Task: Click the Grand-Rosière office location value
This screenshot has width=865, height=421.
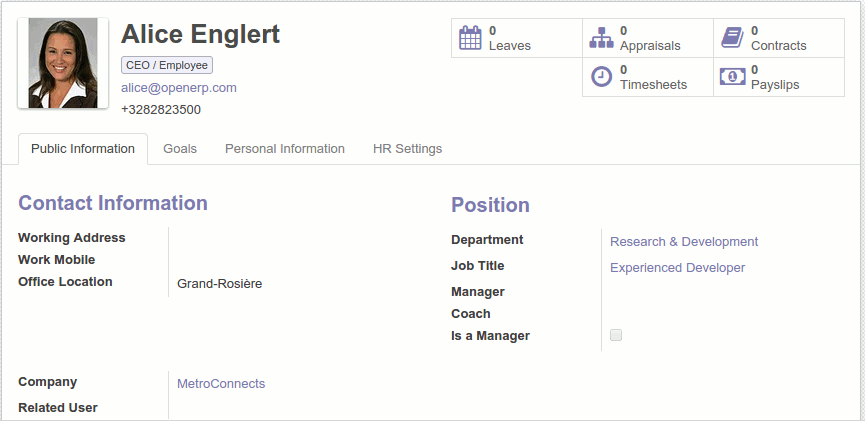Action: (x=219, y=284)
